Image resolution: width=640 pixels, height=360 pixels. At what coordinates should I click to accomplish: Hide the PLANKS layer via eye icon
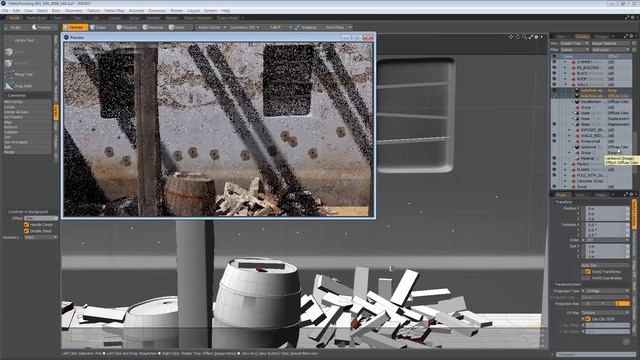554,169
